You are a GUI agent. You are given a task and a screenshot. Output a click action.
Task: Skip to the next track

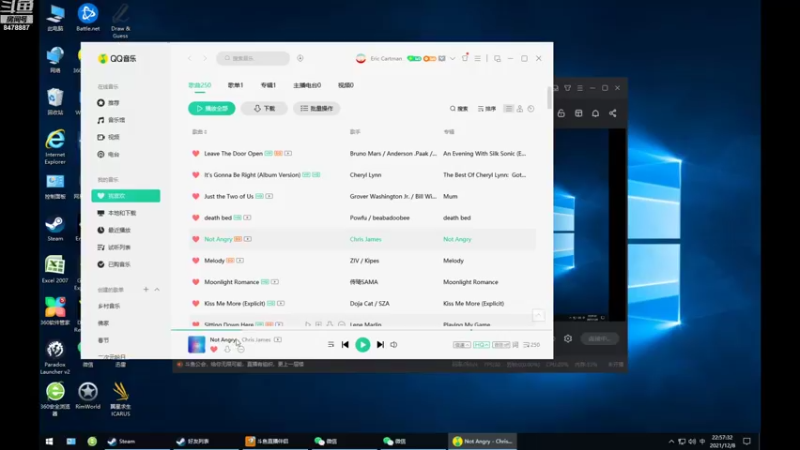380,345
